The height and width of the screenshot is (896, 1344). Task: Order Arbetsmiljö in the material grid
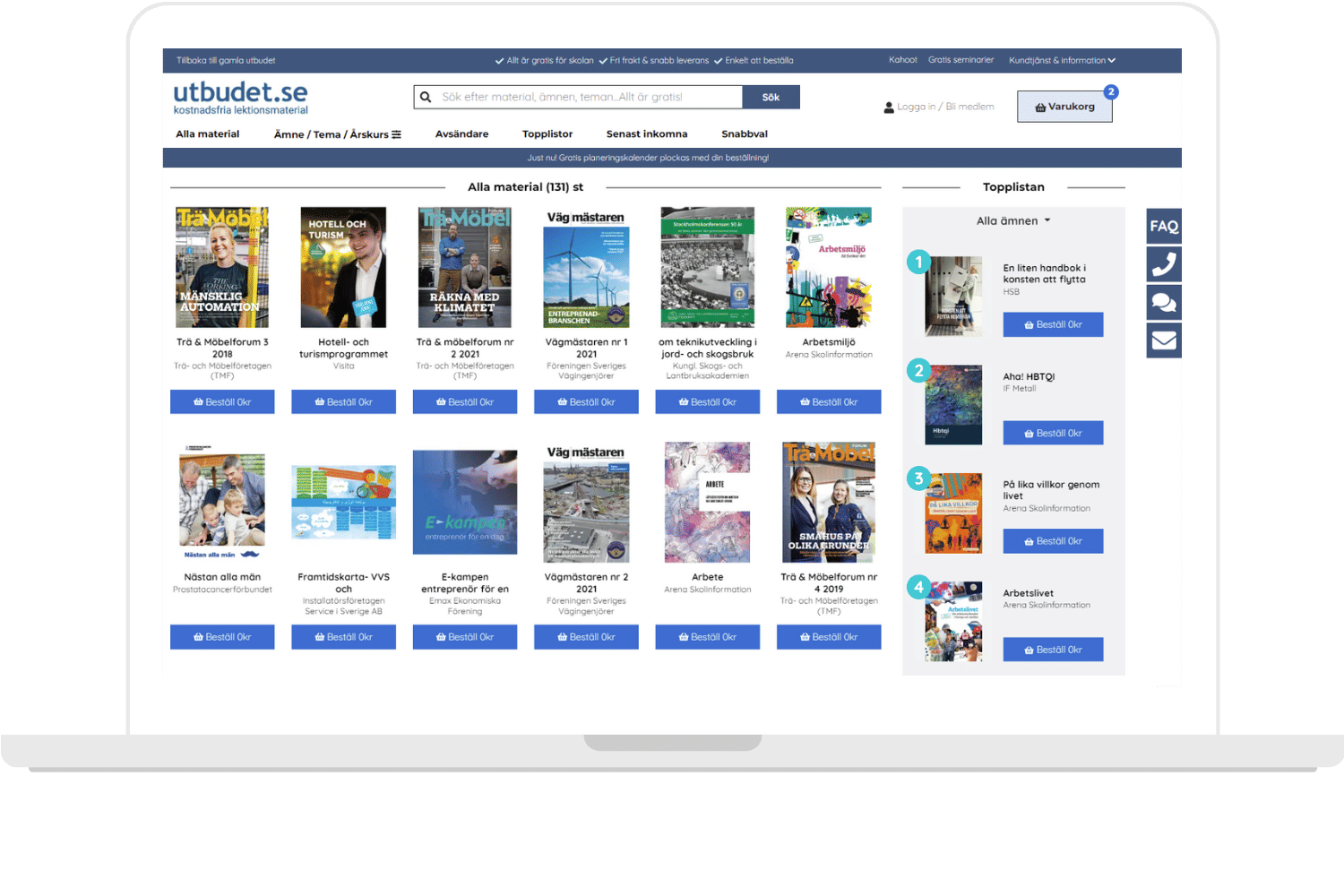tap(829, 401)
